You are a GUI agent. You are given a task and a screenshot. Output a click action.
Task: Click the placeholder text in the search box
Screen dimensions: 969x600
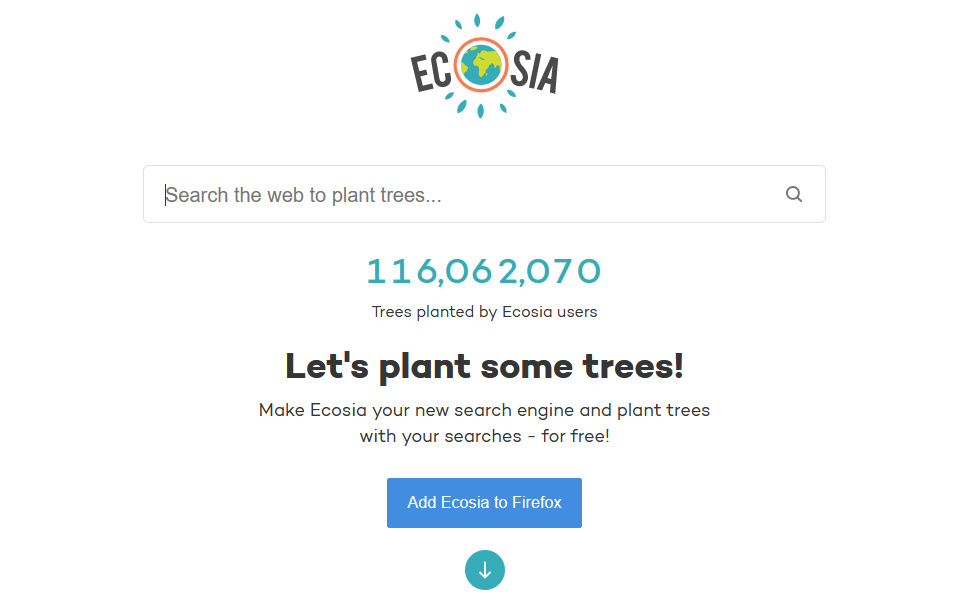tap(303, 195)
